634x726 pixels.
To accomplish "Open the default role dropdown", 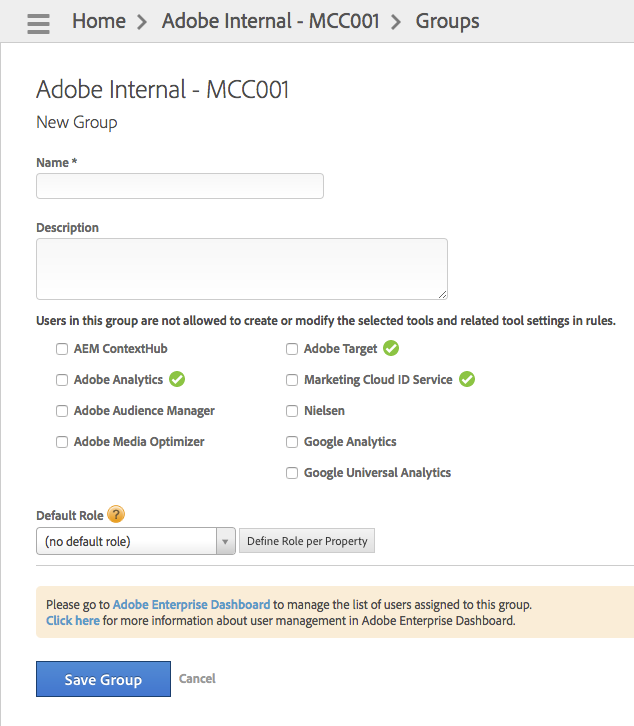I will (135, 541).
